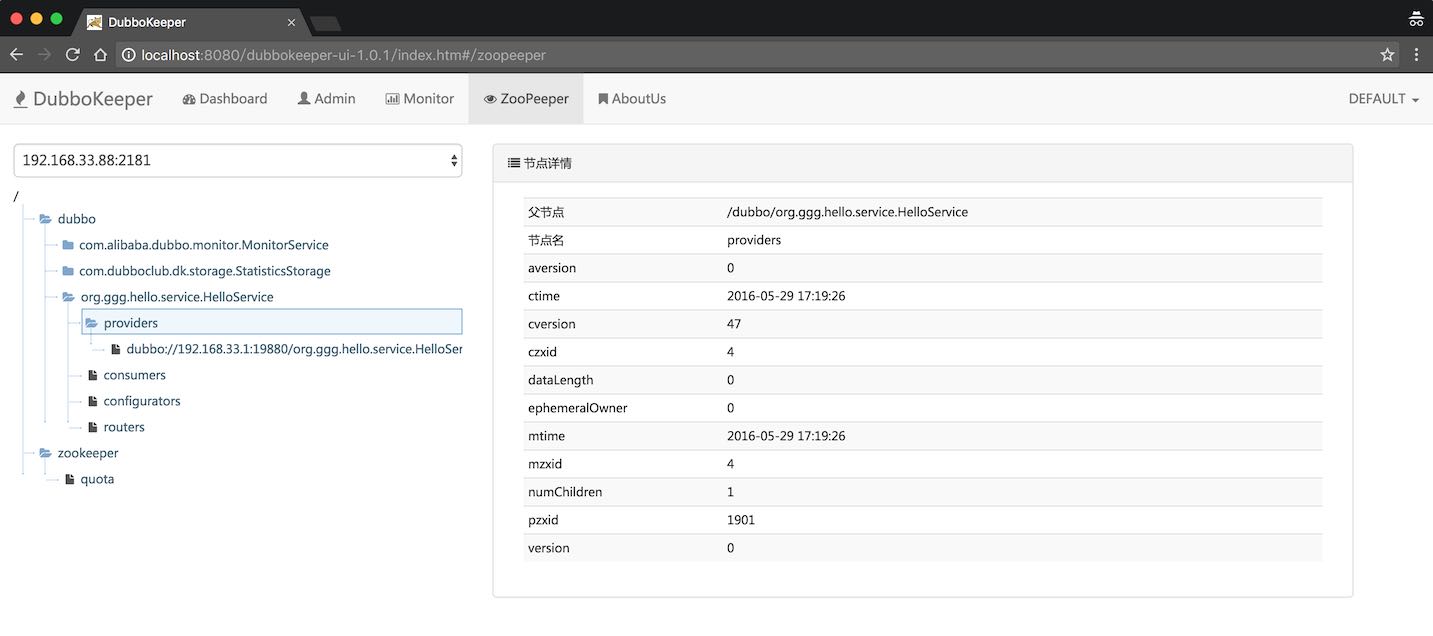Viewport: 1433px width, 636px height.
Task: Click the numChildren row label
Action: click(x=565, y=492)
